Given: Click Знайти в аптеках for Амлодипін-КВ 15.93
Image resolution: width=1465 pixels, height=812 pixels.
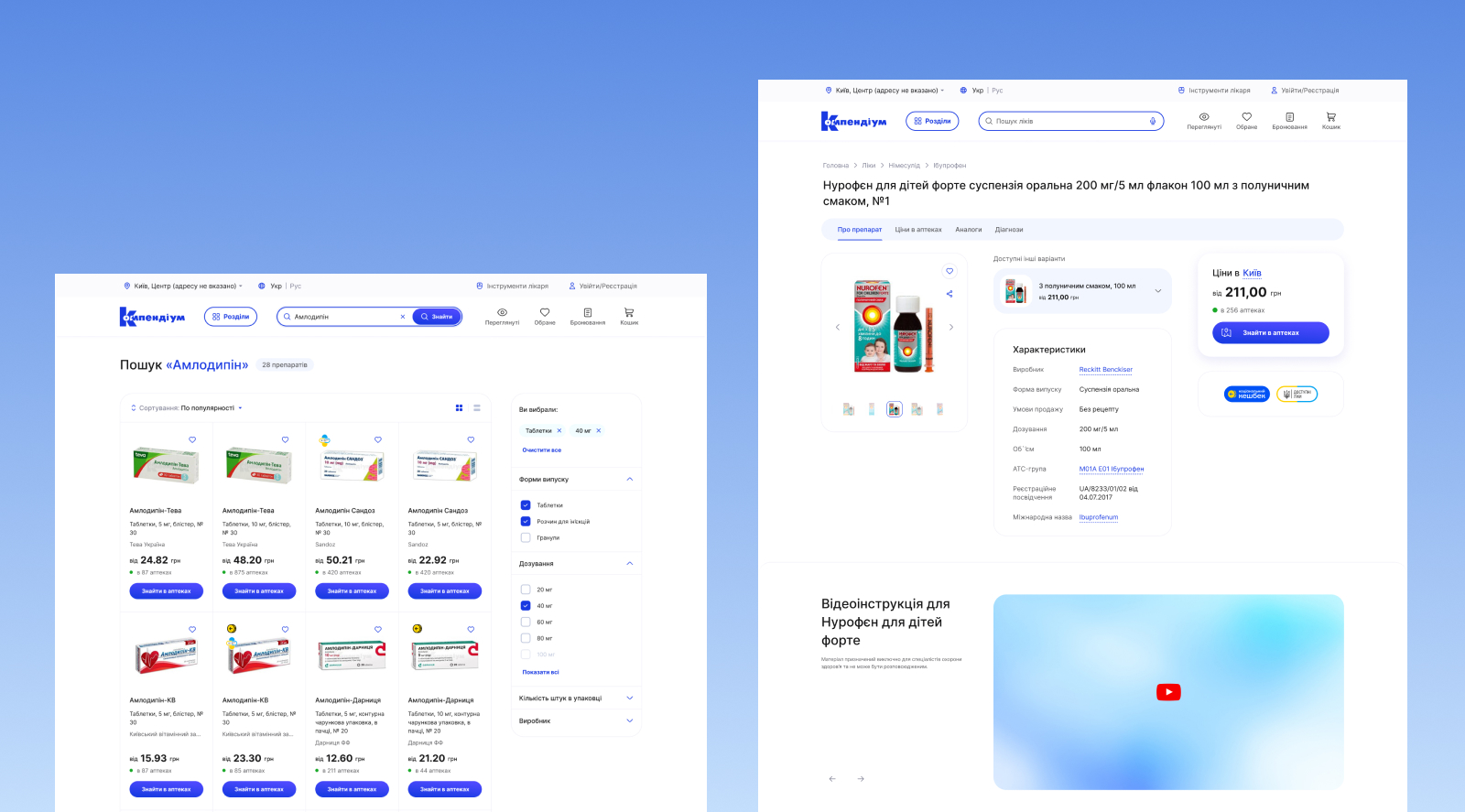Looking at the screenshot, I should (167, 789).
